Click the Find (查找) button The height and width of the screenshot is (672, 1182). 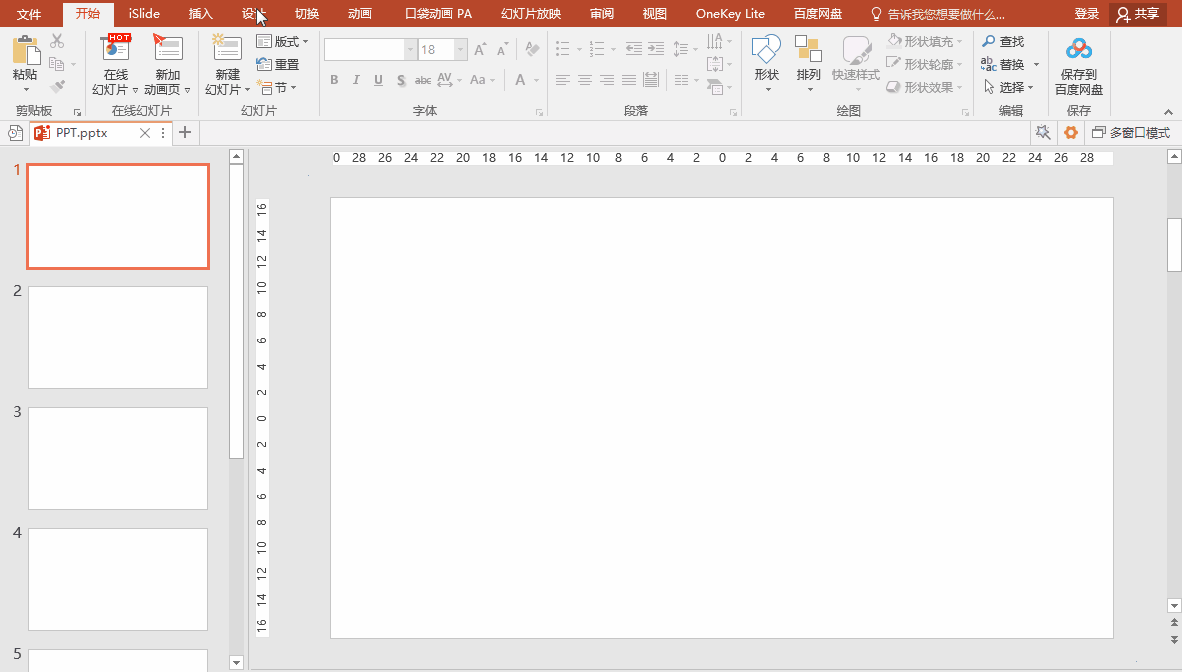[1003, 42]
